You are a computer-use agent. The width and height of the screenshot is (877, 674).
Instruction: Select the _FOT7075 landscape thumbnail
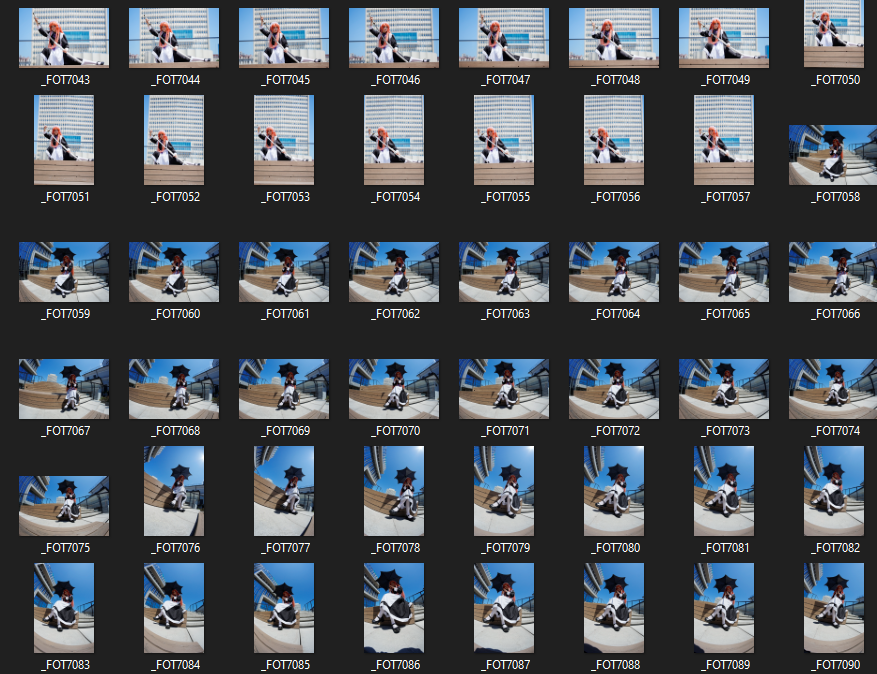64,506
